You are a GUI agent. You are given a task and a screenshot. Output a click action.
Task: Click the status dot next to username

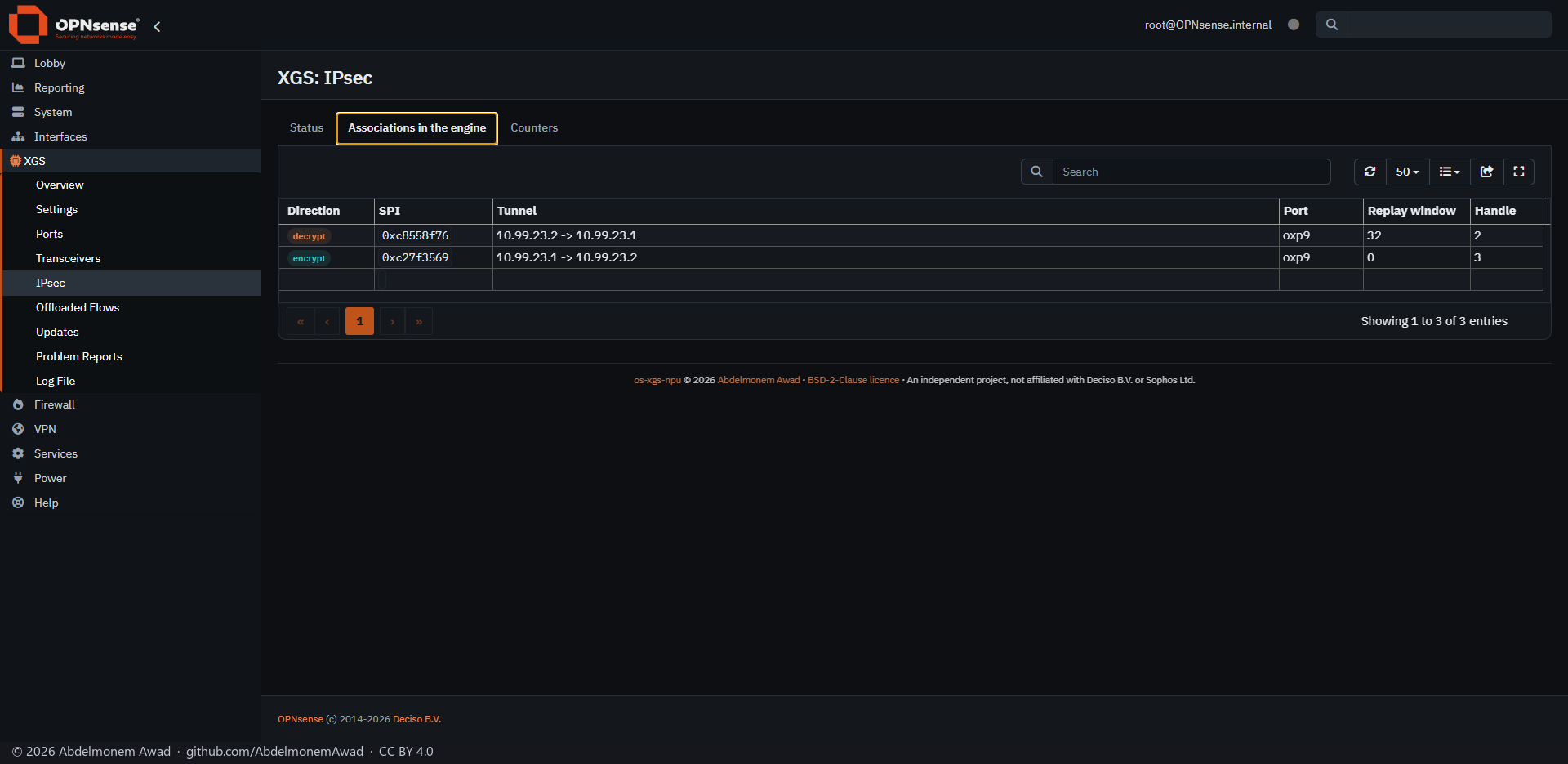coord(1294,25)
